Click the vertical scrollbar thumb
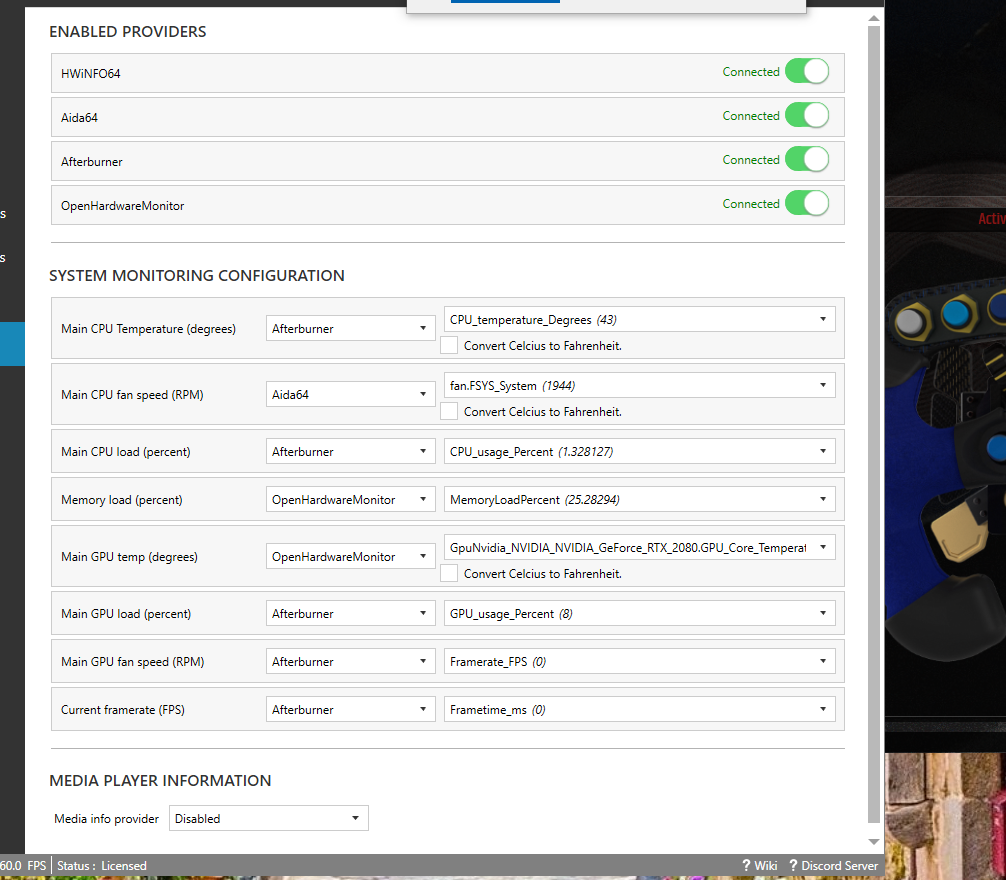Image resolution: width=1006 pixels, height=880 pixels. tap(874, 424)
